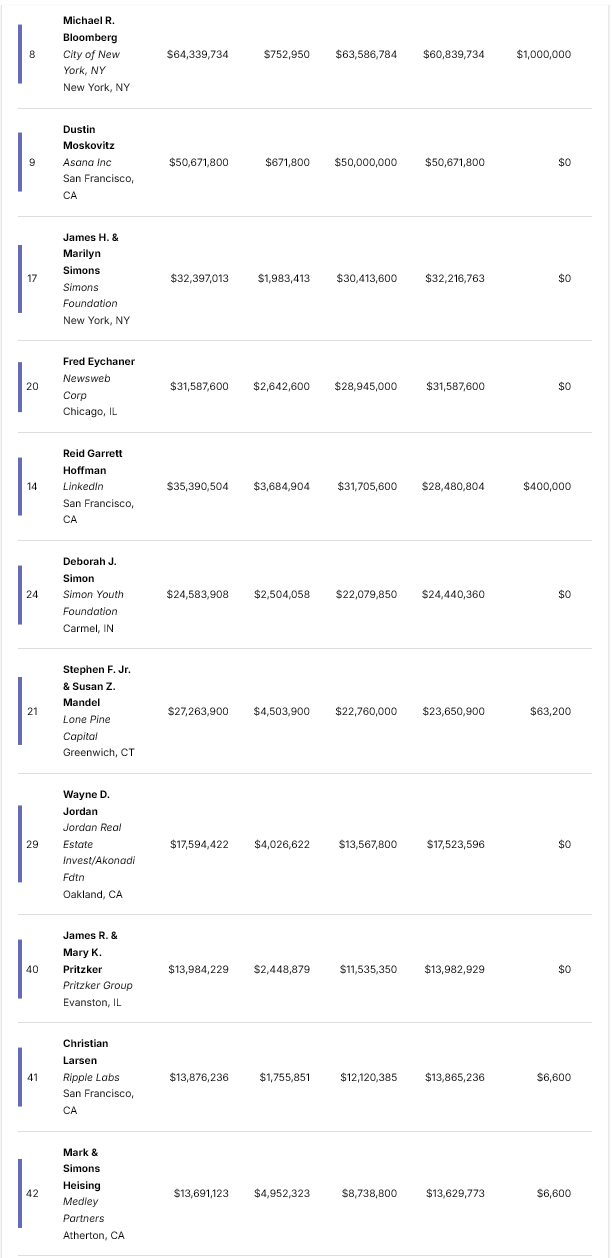Click Asana Inc under Dustin Moskovitz
612x1258 pixels.
point(88,162)
